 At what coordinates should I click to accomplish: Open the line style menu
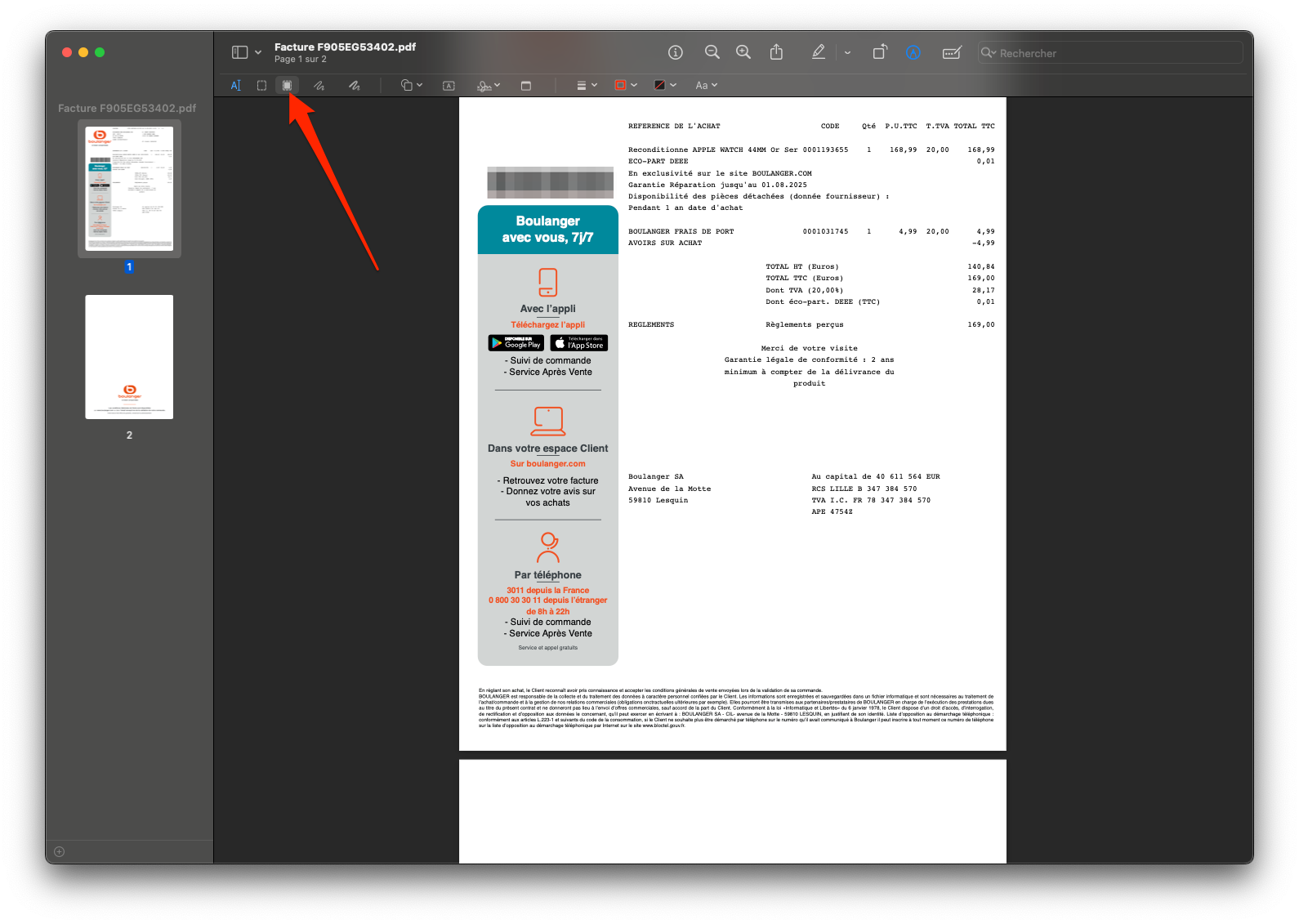pos(582,85)
